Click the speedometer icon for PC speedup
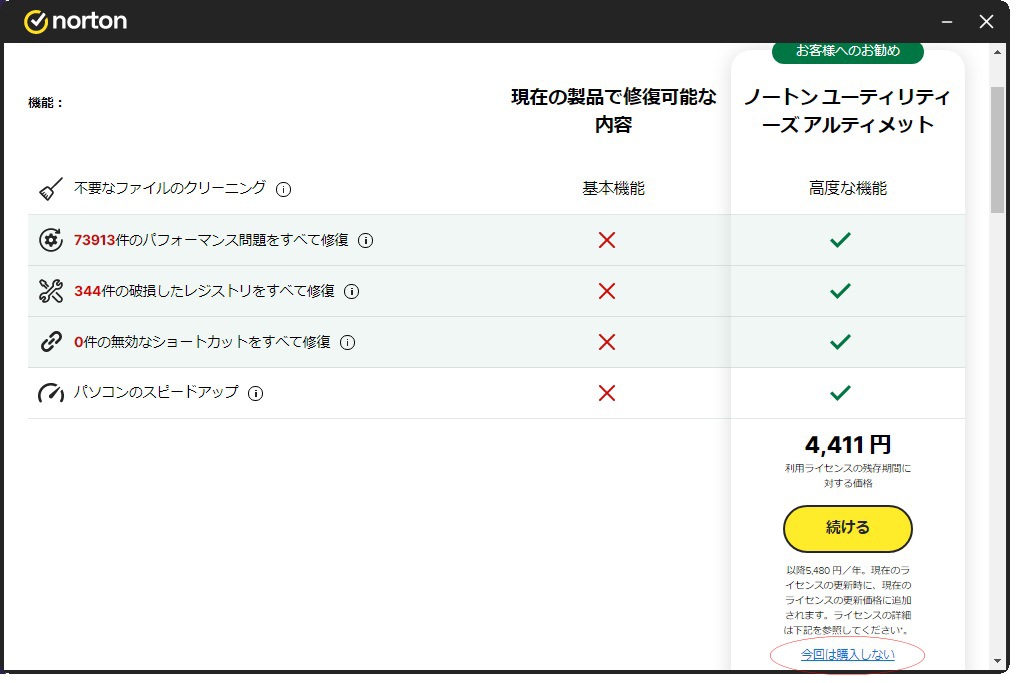The width and height of the screenshot is (1019, 683). [x=51, y=393]
